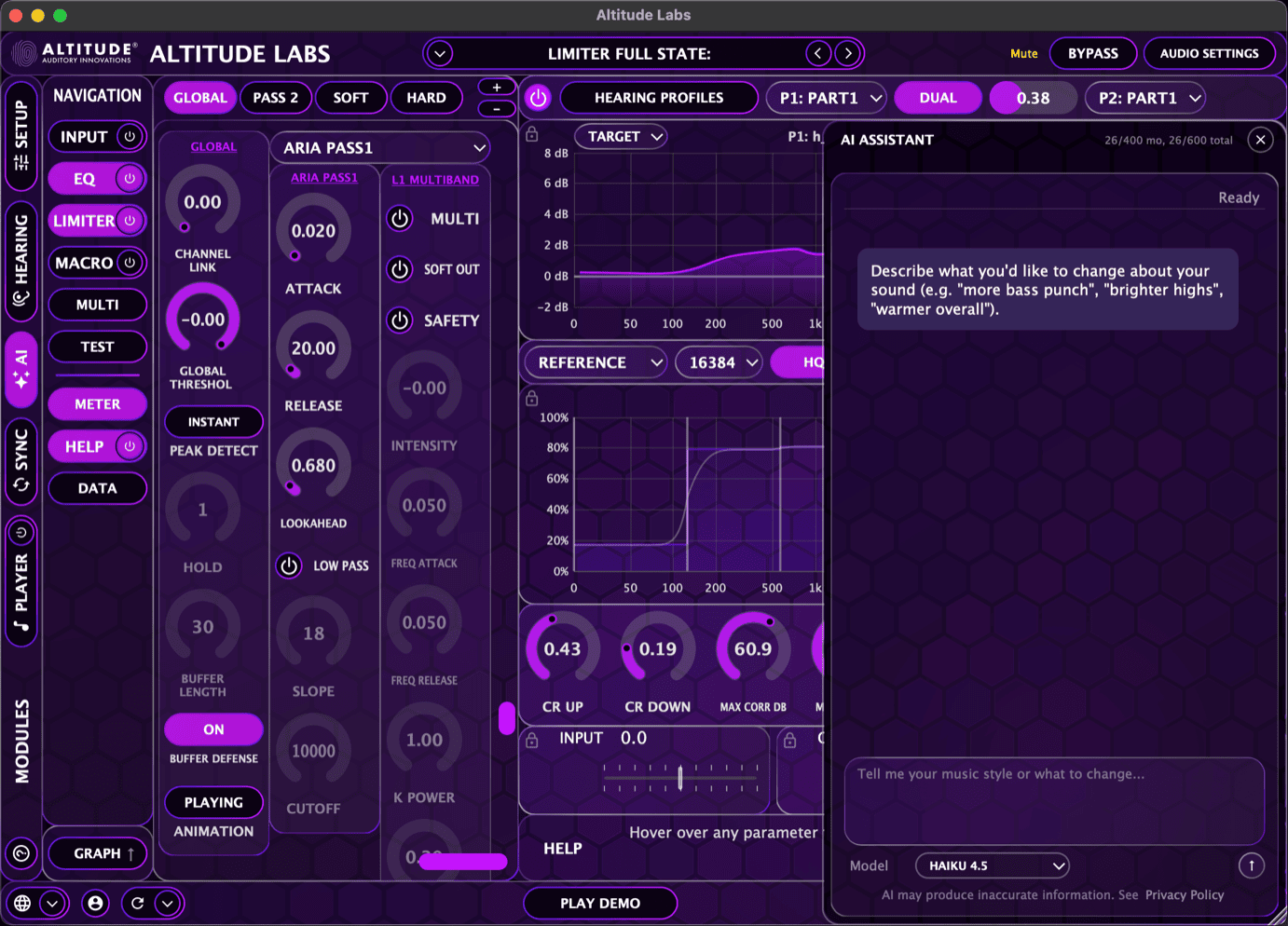Click the PLAY DEMO button
The height and width of the screenshot is (926, 1288).
[x=600, y=903]
